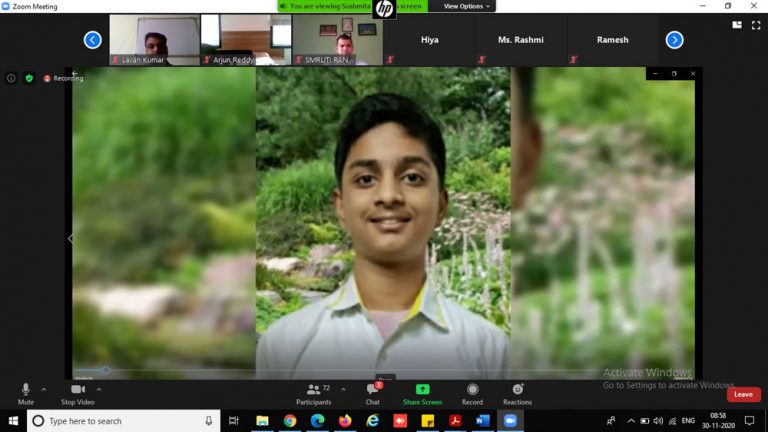Show hidden system tray icons
The width and height of the screenshot is (768, 432).
coord(631,421)
